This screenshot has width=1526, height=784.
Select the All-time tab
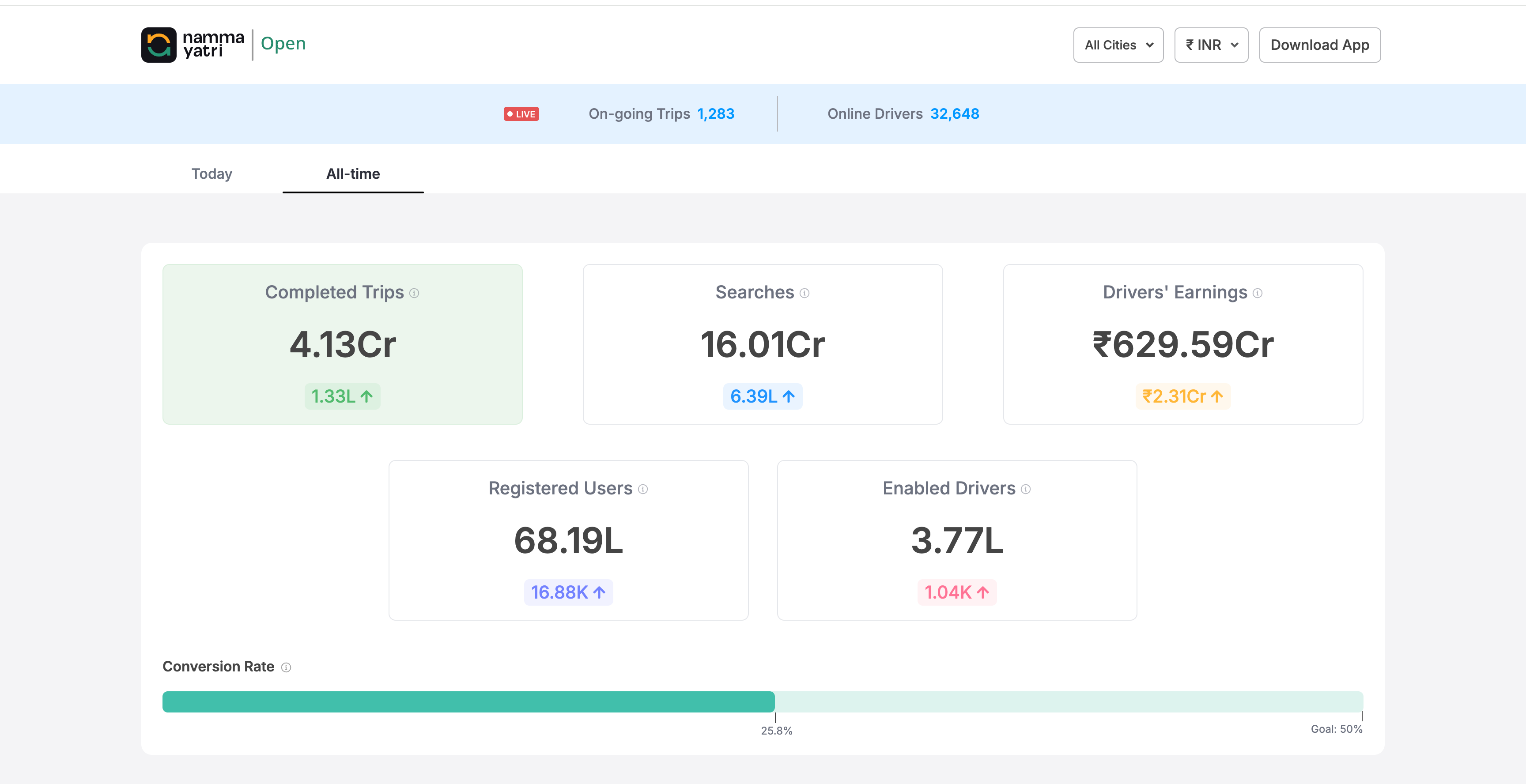click(353, 173)
